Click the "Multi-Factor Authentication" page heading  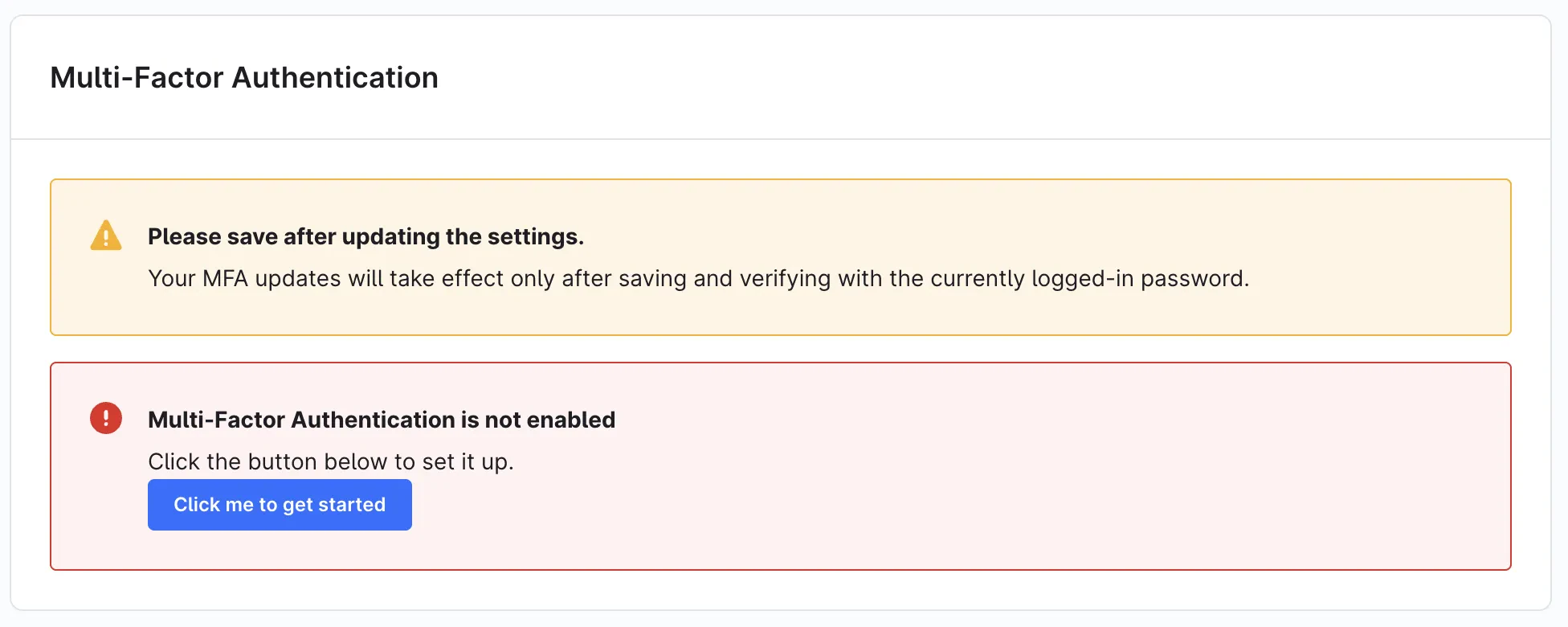[244, 78]
